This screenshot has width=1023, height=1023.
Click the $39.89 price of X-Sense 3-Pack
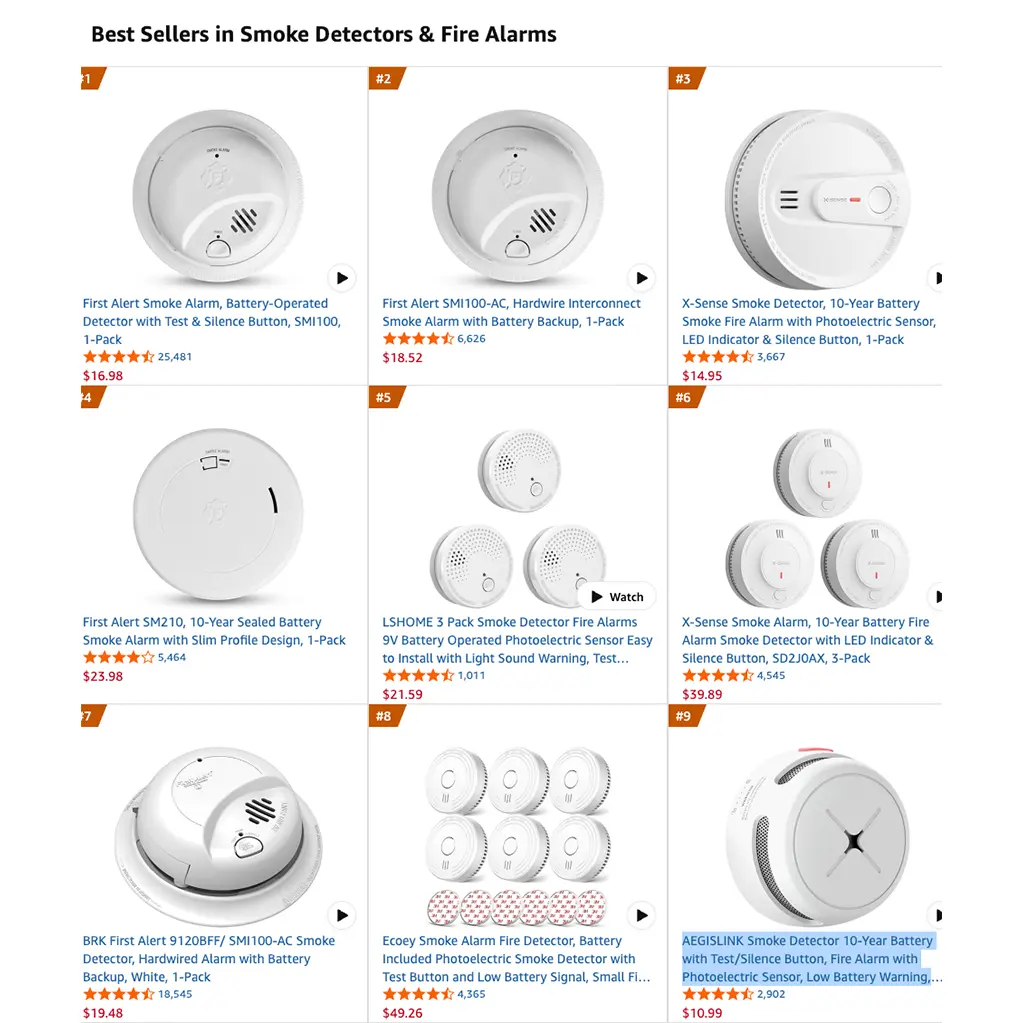[702, 694]
